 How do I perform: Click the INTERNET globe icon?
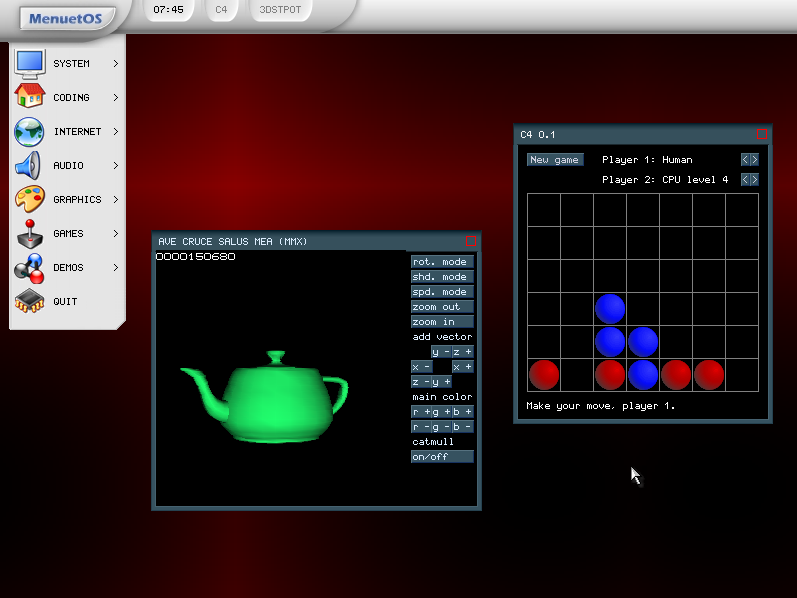click(29, 132)
